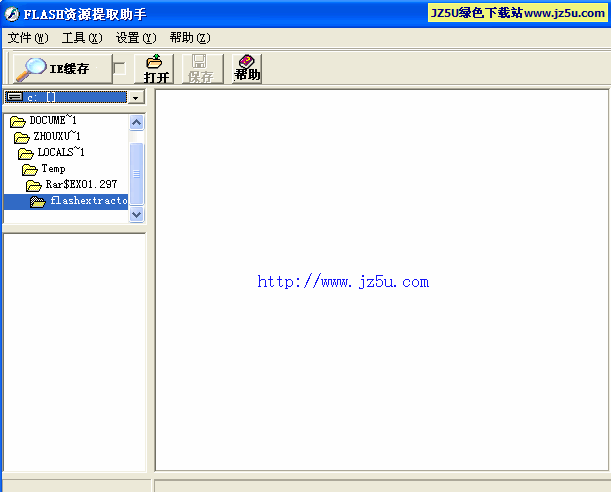Open a file with 打开 button

[154, 69]
